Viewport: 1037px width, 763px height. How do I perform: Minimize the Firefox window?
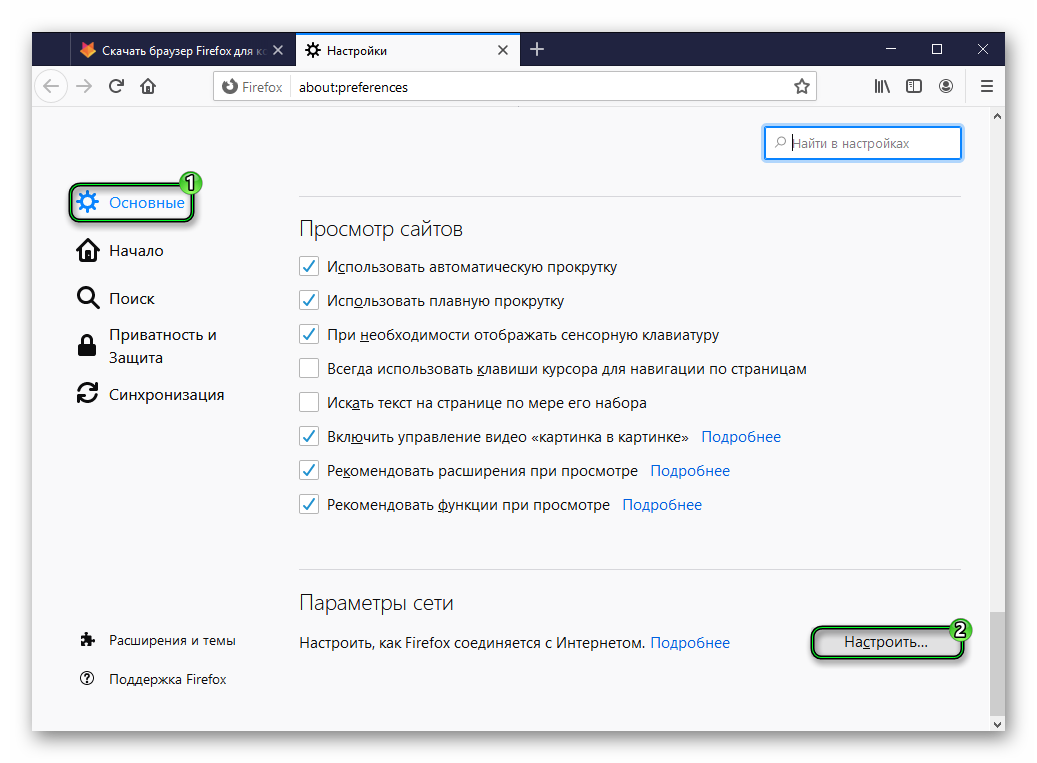(x=891, y=50)
